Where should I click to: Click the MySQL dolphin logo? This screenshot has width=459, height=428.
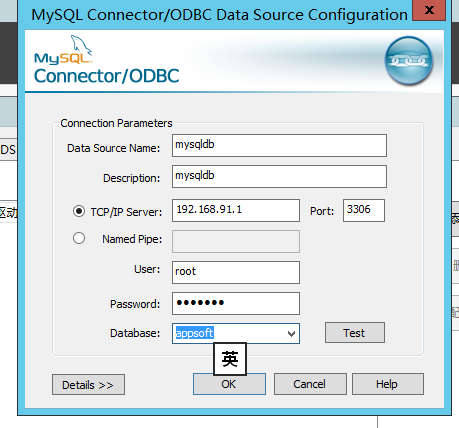click(x=63, y=49)
